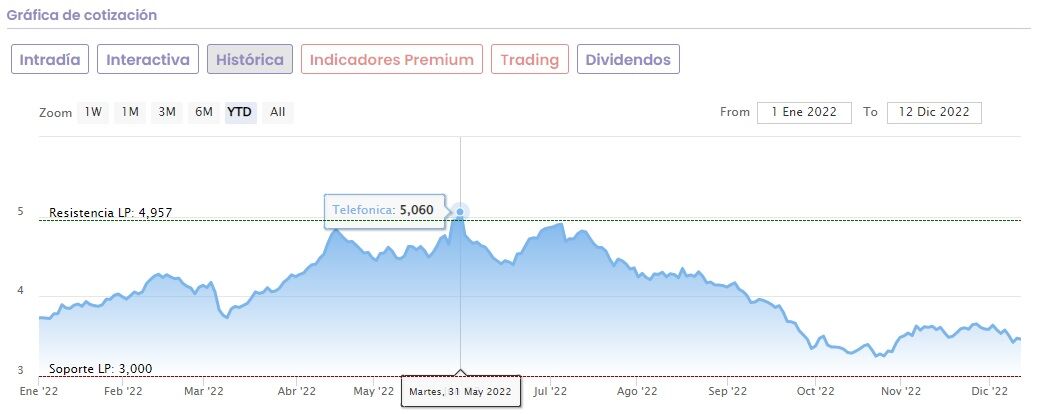
Task: Click the Gráfica de cotización heading
Action: point(82,16)
